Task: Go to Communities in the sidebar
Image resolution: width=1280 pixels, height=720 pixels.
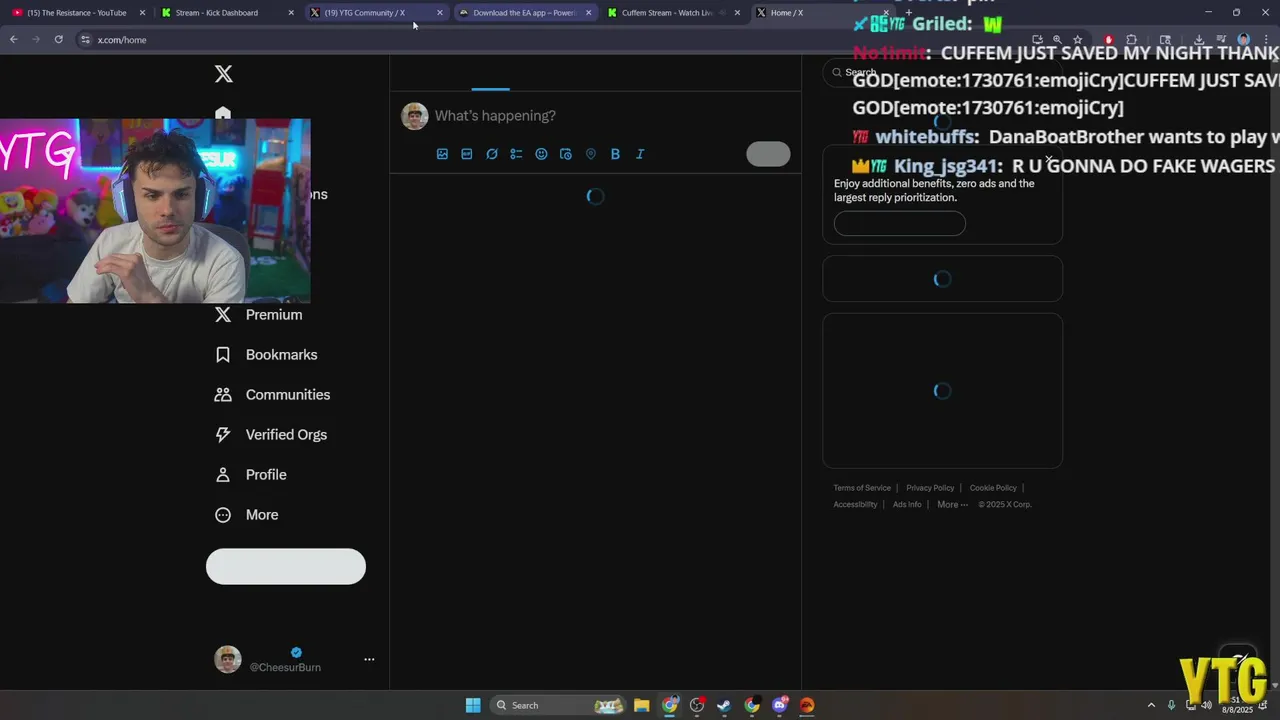Action: pos(272,395)
